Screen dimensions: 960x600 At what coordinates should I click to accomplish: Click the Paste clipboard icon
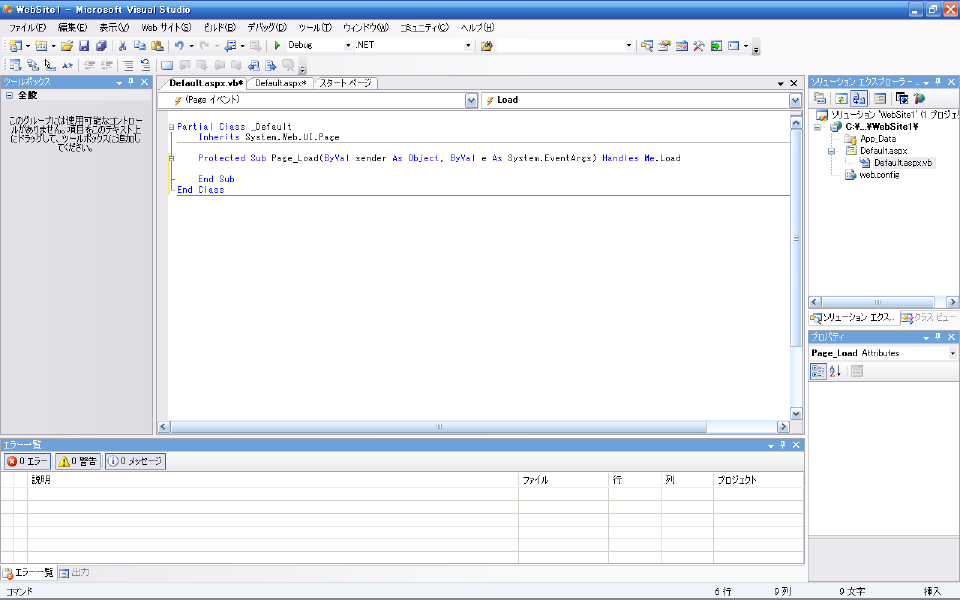tap(157, 46)
